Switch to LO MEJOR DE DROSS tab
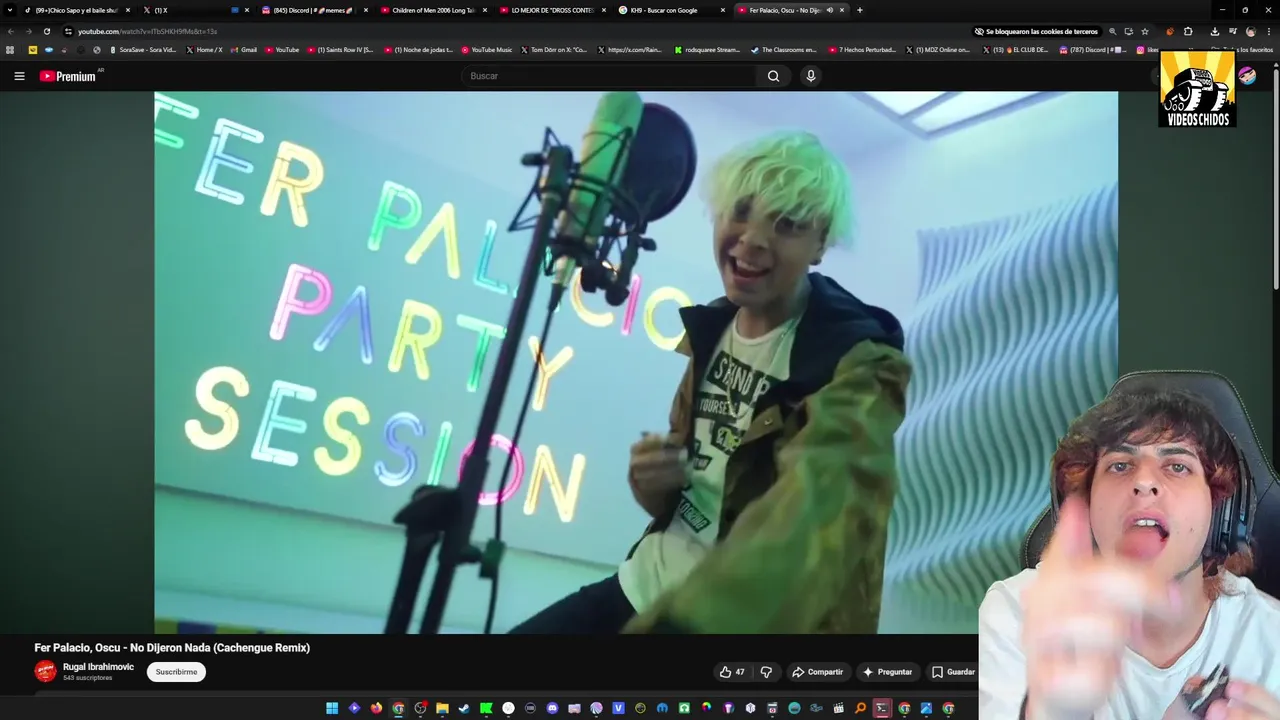Image resolution: width=1280 pixels, height=720 pixels. tap(552, 10)
